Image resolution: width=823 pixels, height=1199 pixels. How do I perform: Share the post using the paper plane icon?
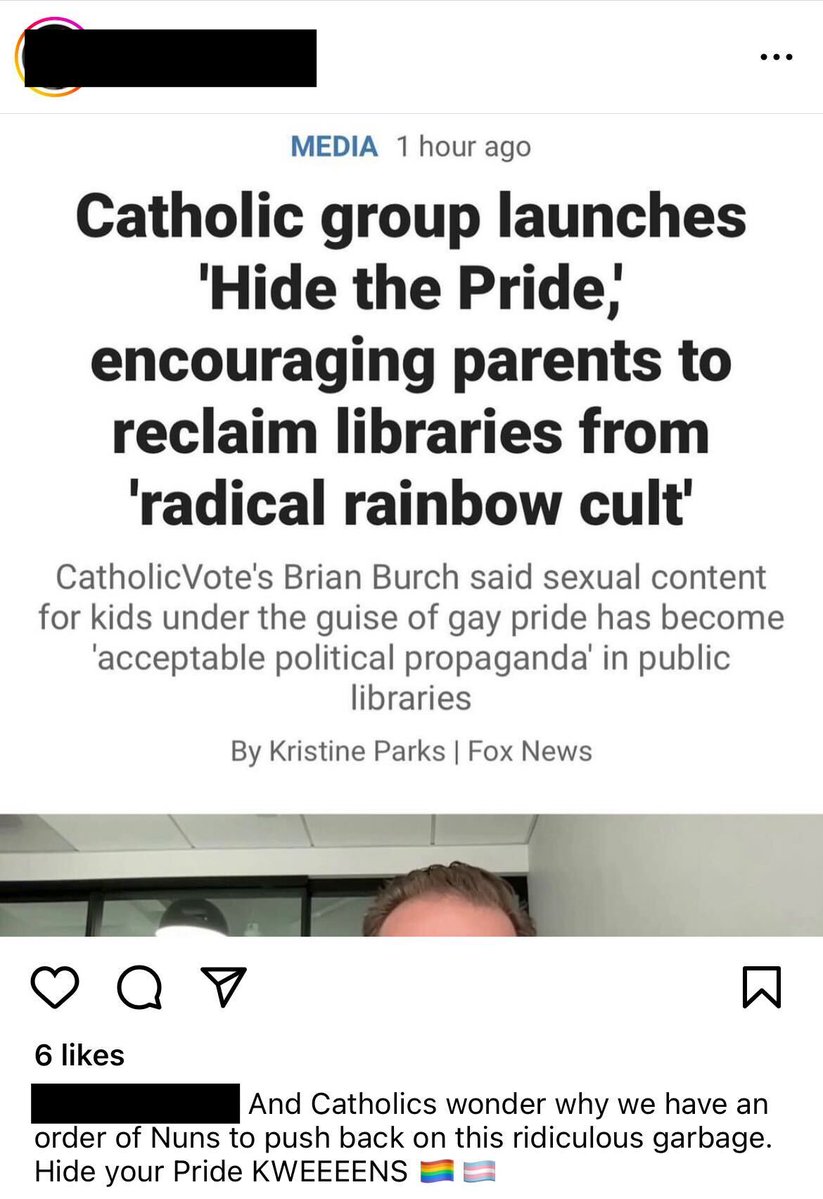point(223,986)
